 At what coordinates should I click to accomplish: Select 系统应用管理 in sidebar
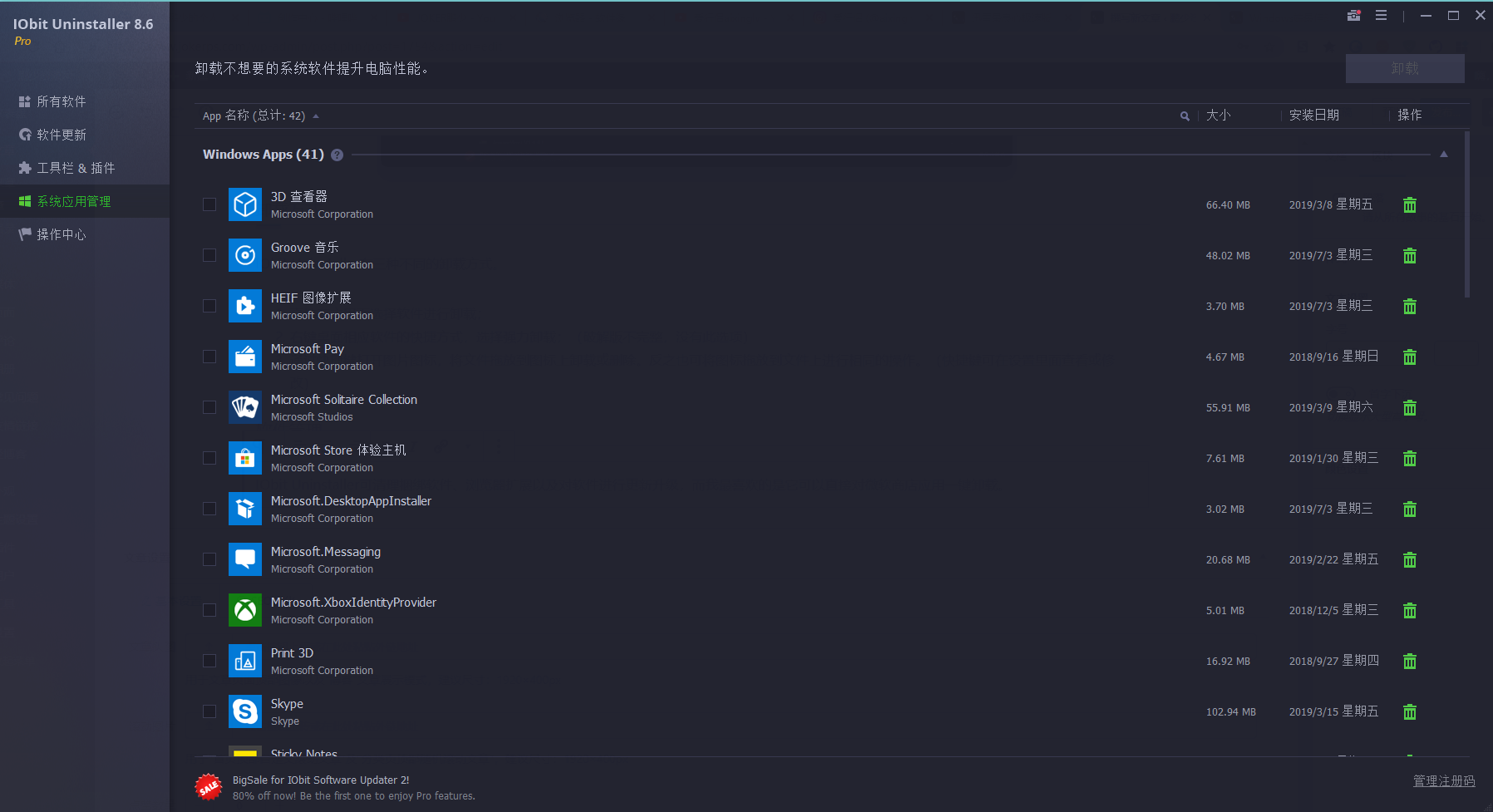(85, 201)
